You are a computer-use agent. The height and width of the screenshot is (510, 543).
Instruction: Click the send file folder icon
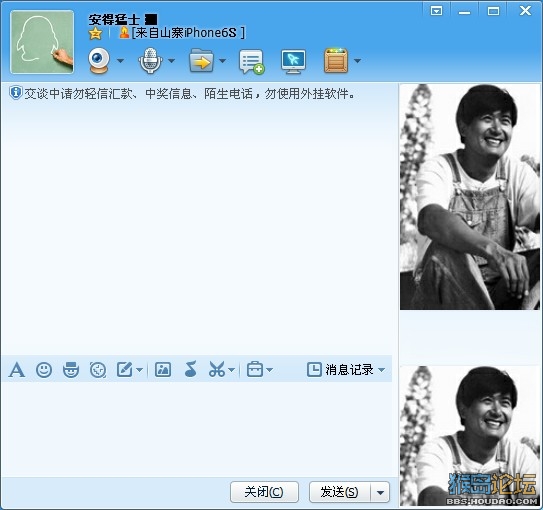201,61
